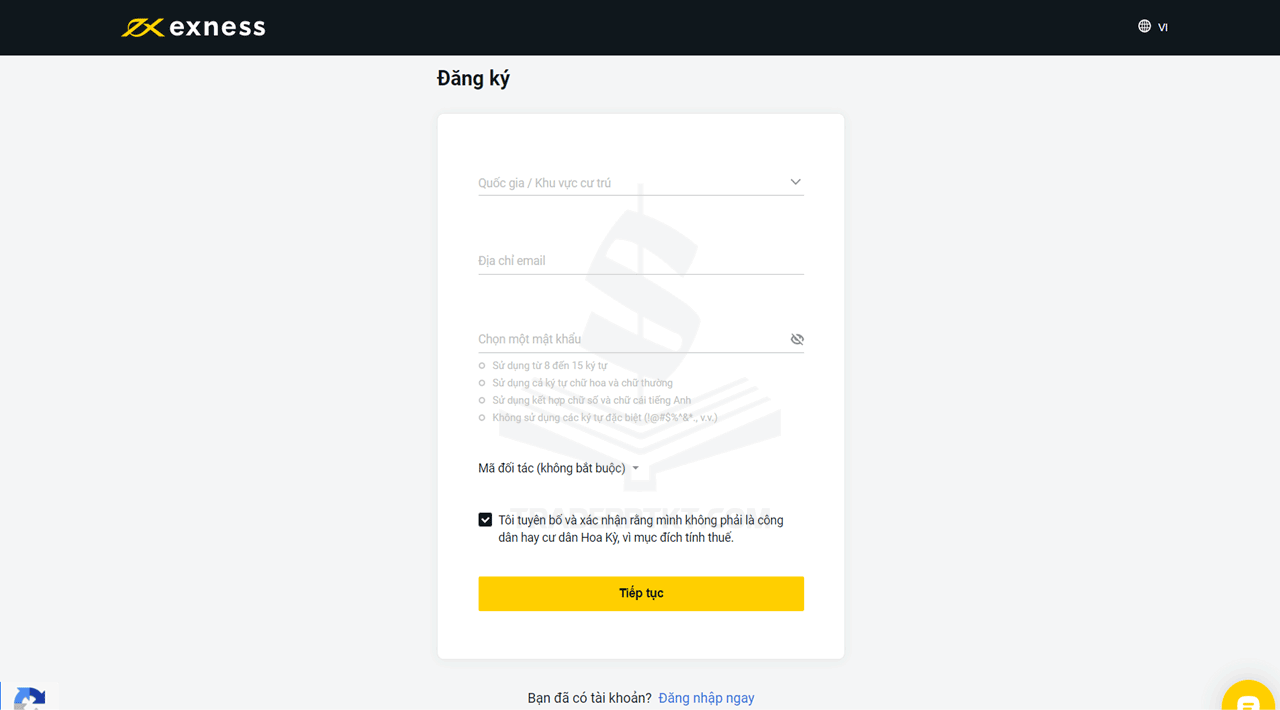Screen dimensions: 1280x710
Task: Follow the Đăng nhập ngay link
Action: point(706,698)
